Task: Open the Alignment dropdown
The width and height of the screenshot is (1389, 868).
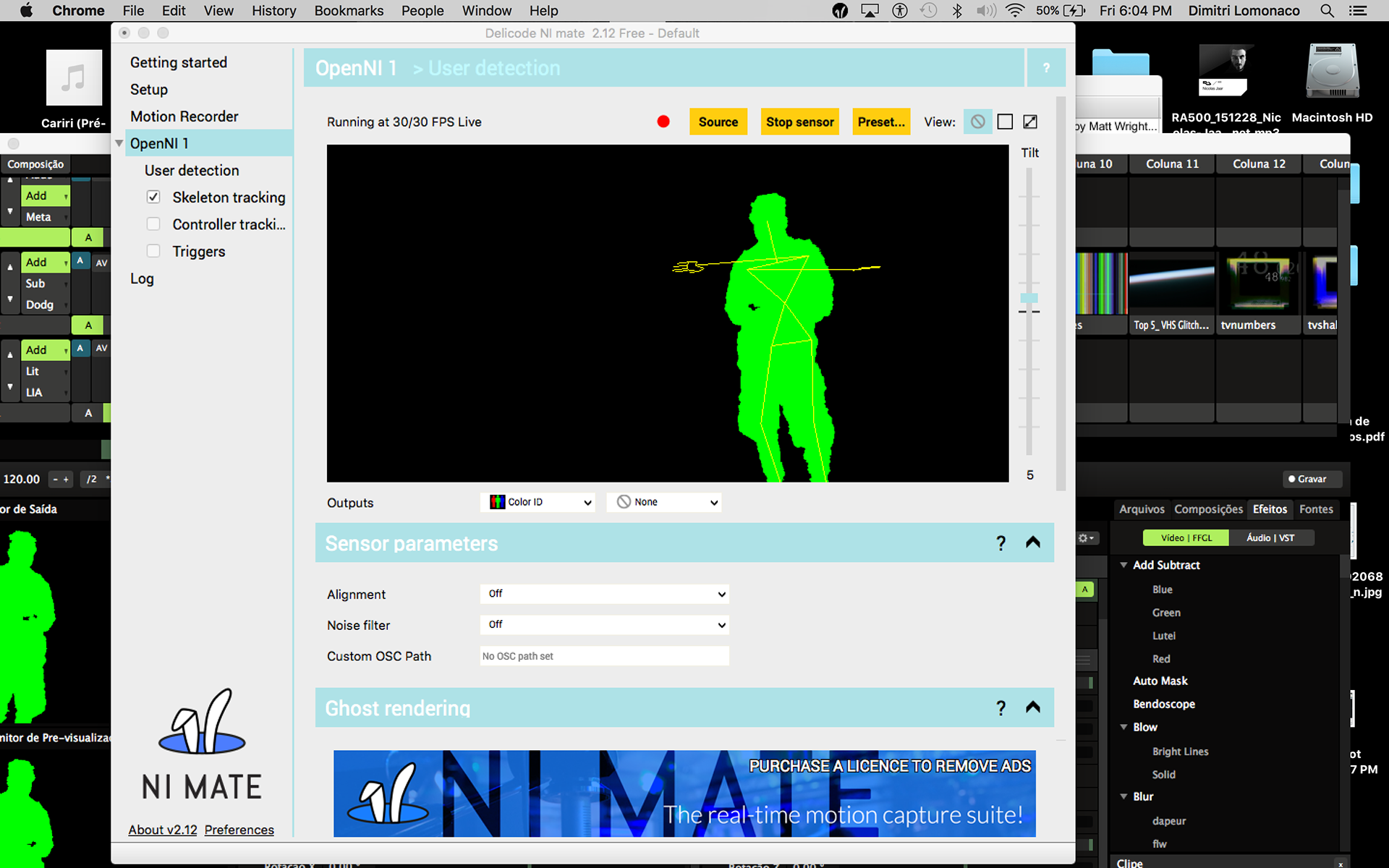Action: tap(604, 594)
